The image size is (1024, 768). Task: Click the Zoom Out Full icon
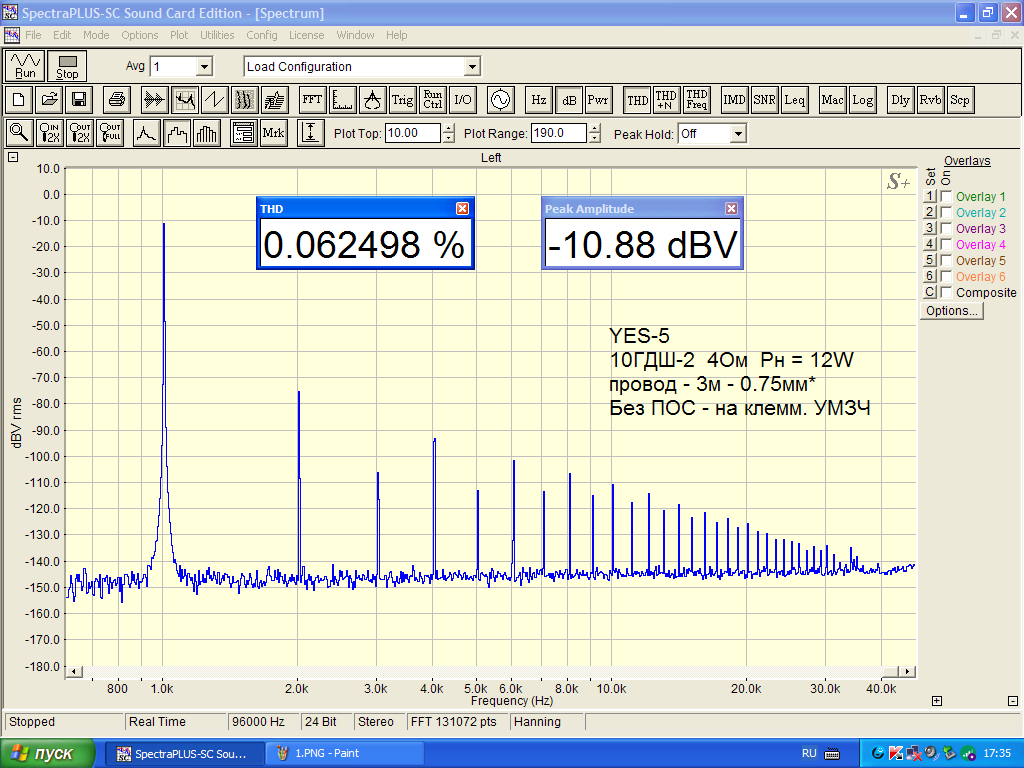coord(110,133)
